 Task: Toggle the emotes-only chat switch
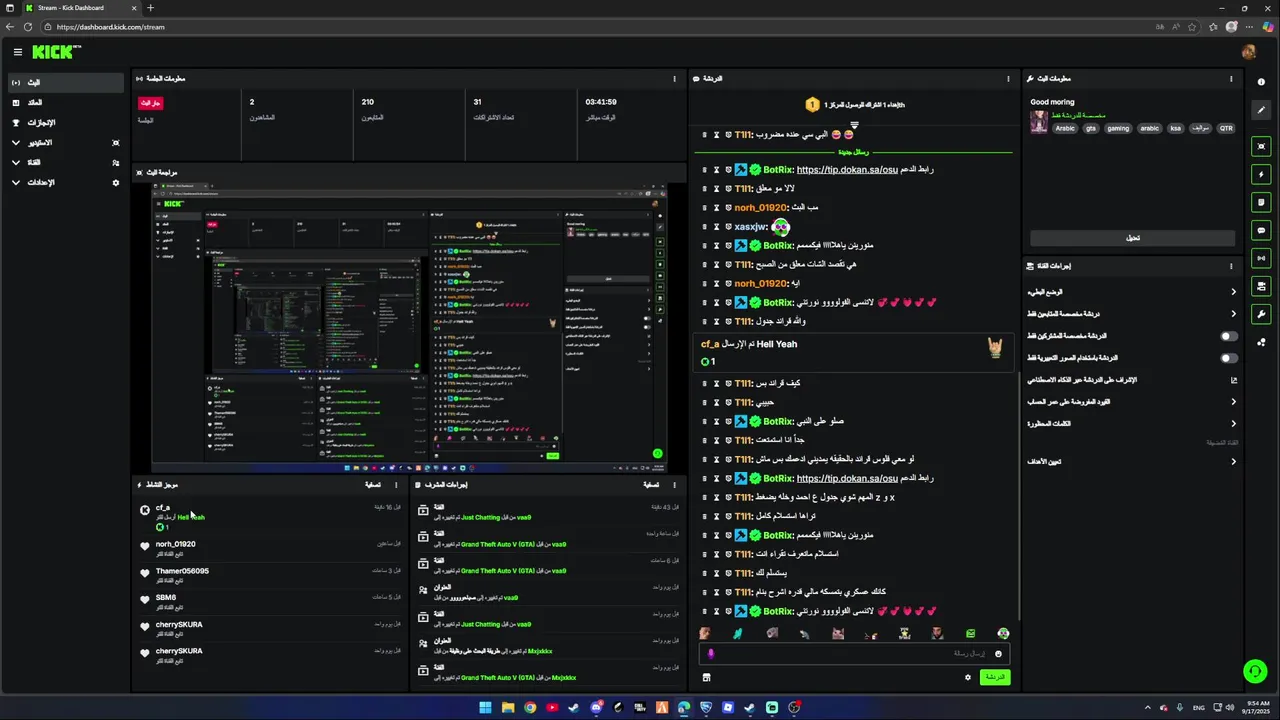tap(1229, 358)
